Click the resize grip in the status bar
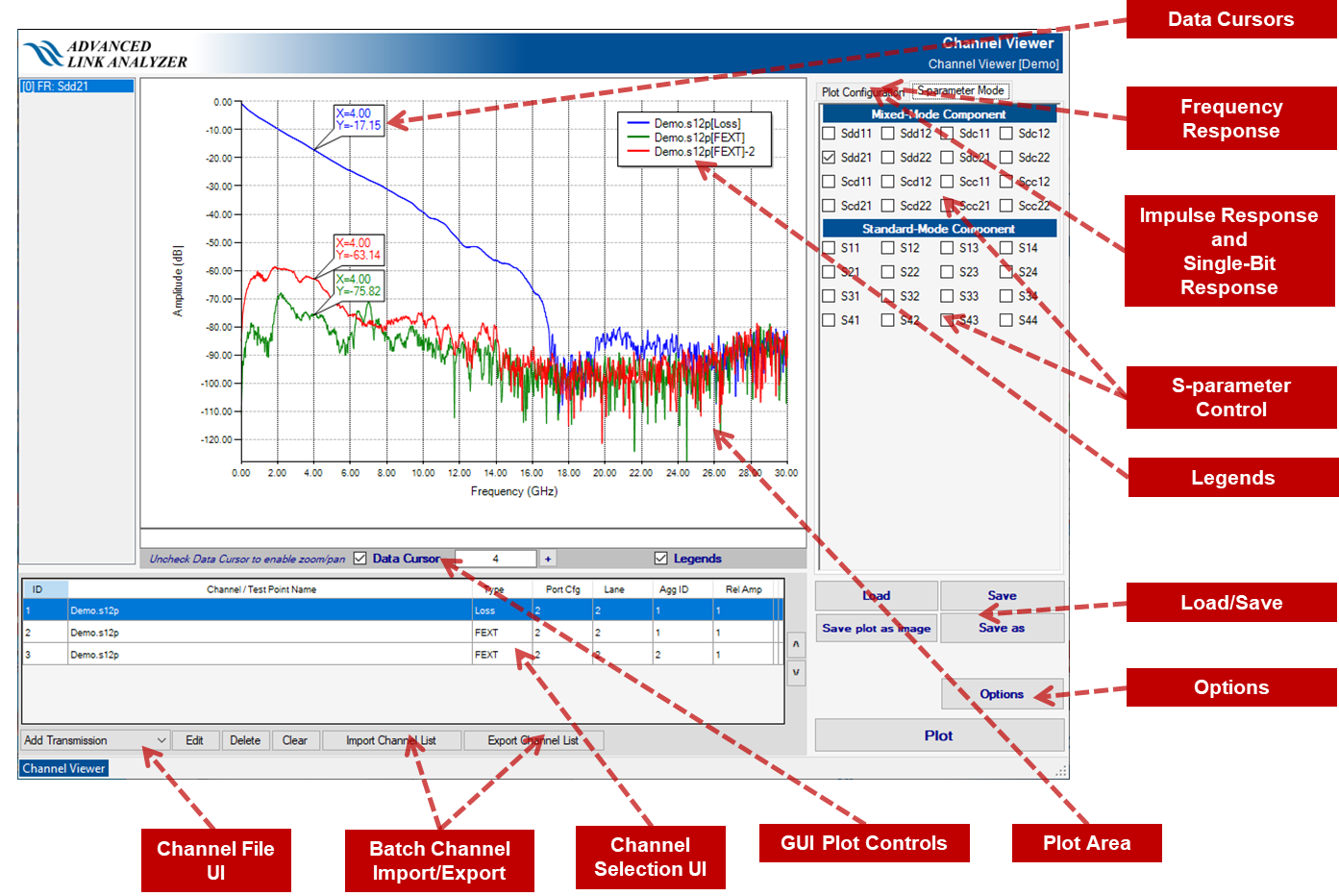 1061,771
